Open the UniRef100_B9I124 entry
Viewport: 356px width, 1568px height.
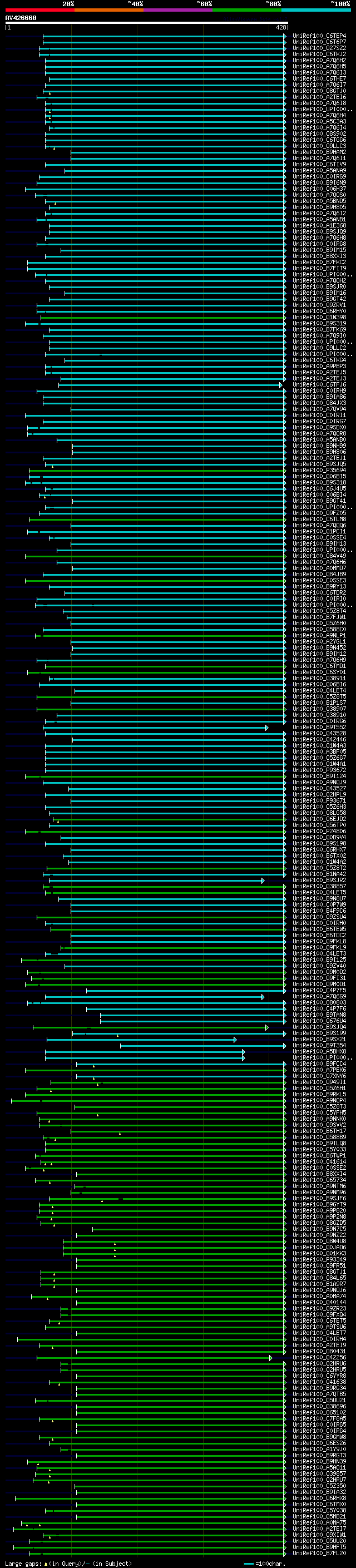[319, 776]
